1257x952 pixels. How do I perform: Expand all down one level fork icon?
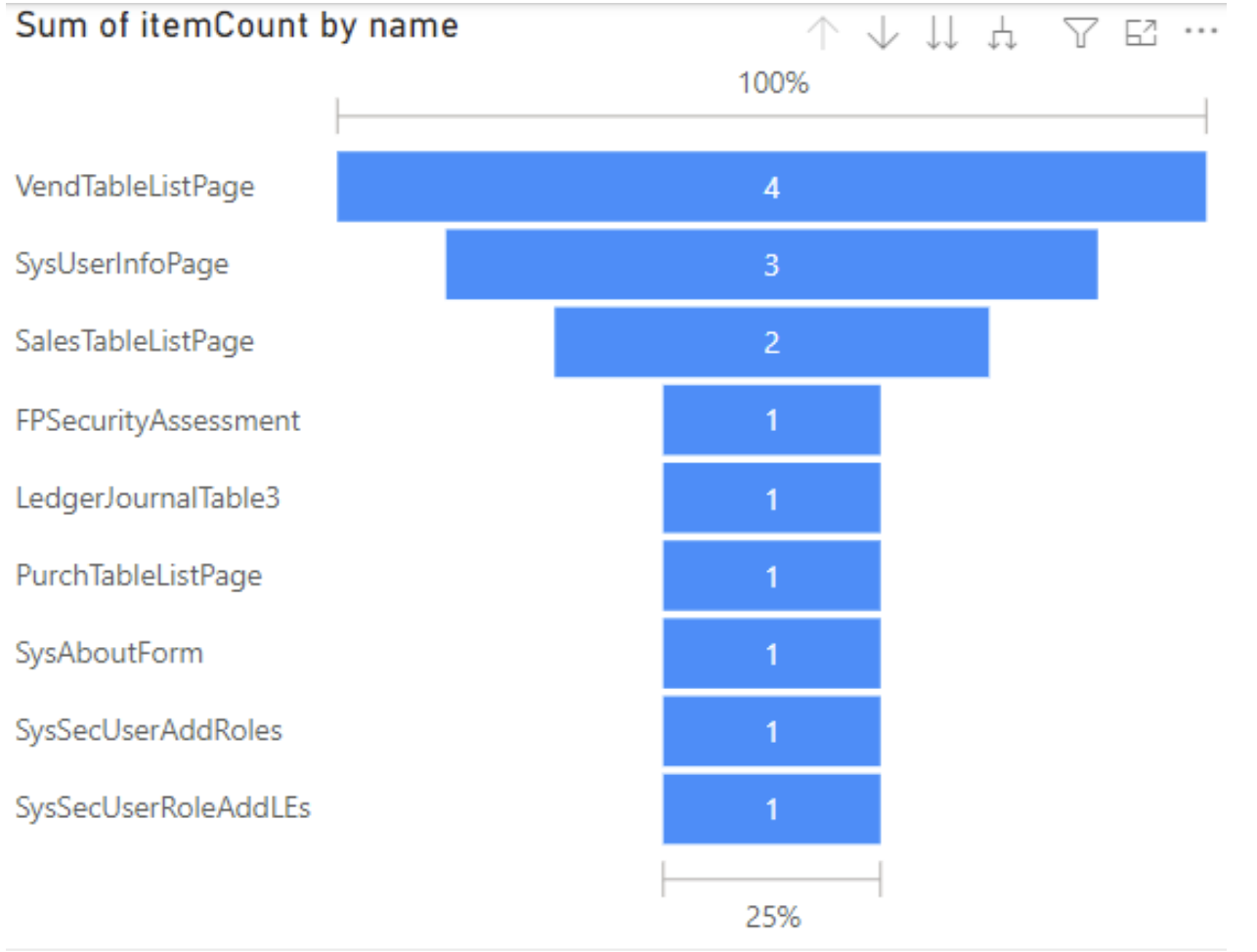pyautogui.click(x=1002, y=34)
